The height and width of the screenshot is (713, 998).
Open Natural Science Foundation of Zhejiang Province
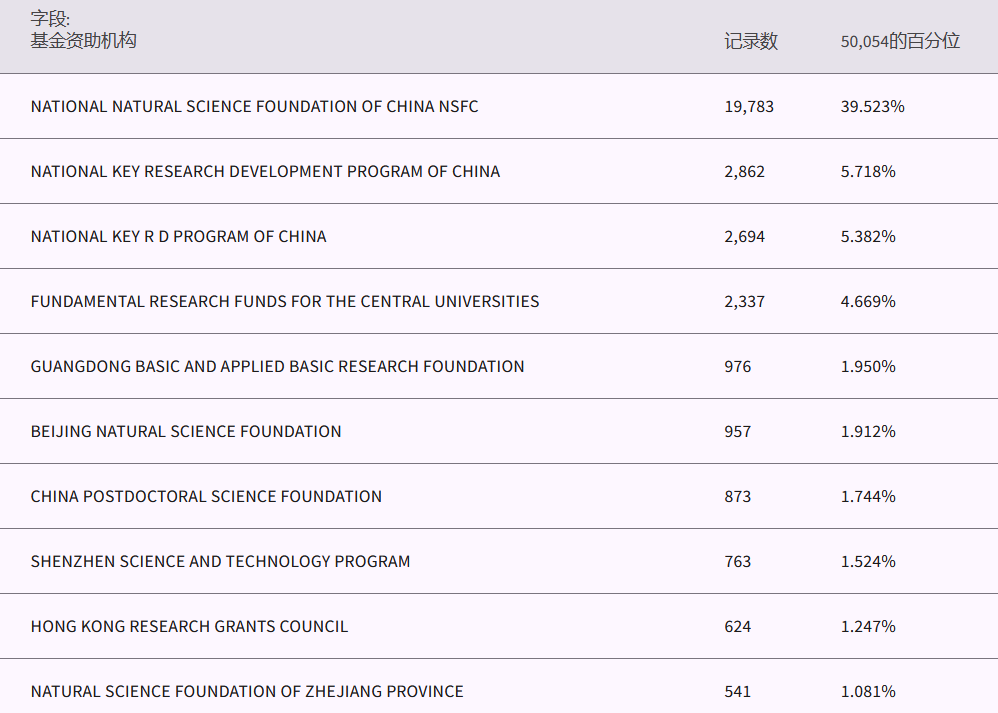point(247,691)
